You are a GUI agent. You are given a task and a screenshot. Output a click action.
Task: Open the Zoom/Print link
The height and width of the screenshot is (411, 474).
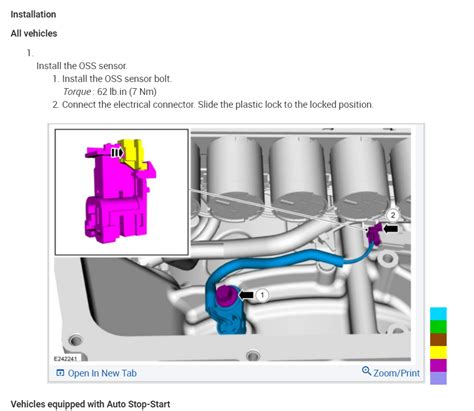(x=396, y=373)
